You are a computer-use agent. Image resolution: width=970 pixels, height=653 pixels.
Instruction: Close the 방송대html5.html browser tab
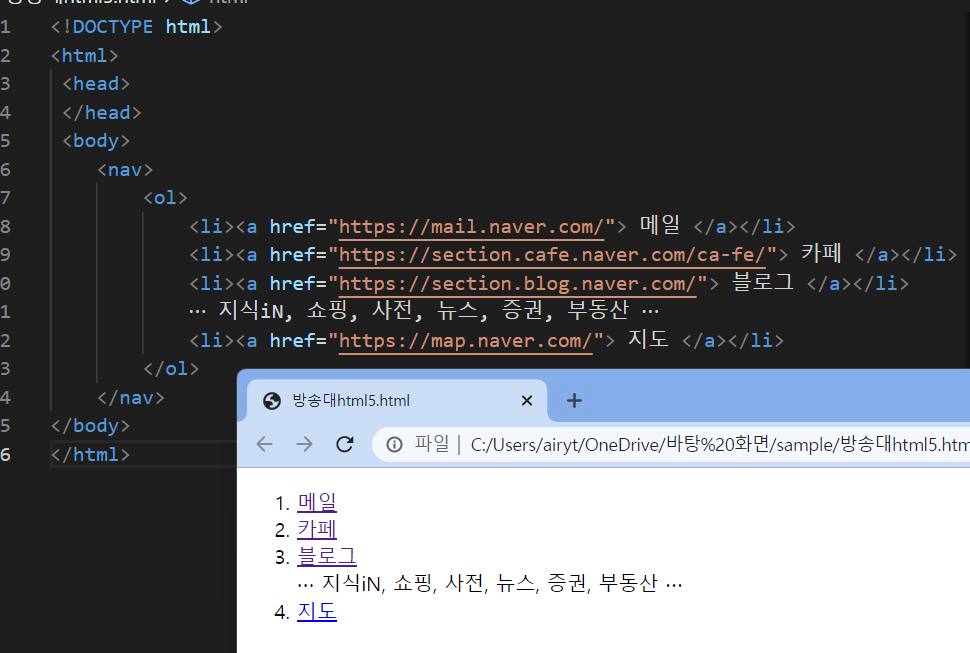coord(526,401)
